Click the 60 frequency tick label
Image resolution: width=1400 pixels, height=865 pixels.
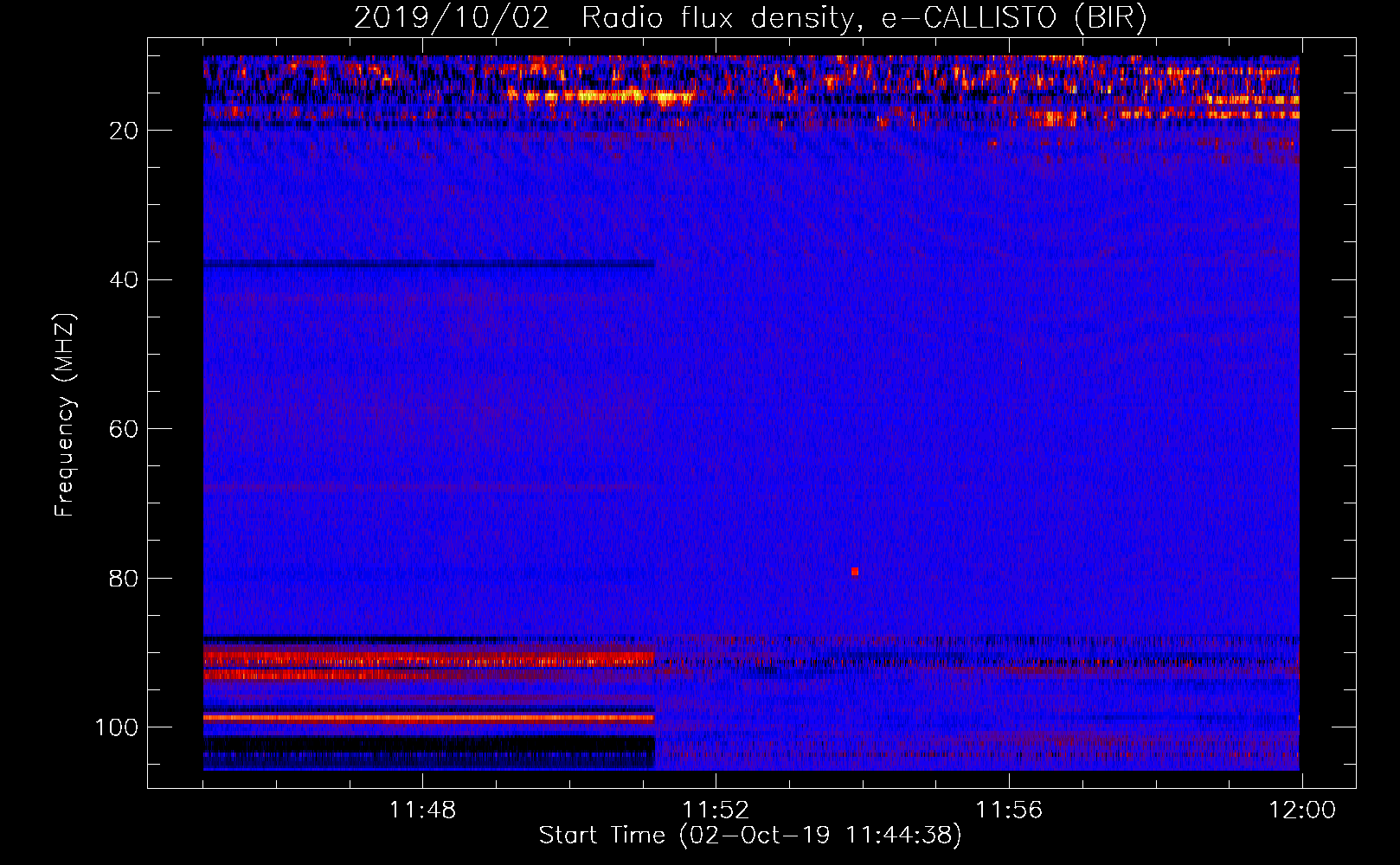(x=124, y=430)
